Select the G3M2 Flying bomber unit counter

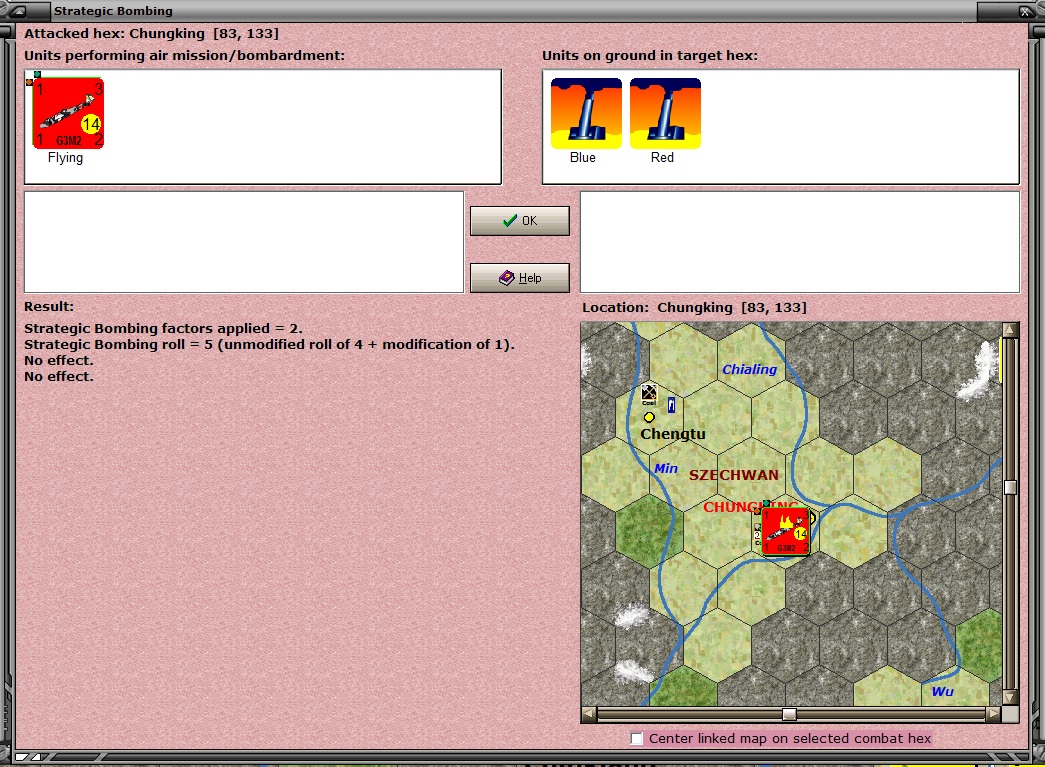click(69, 113)
